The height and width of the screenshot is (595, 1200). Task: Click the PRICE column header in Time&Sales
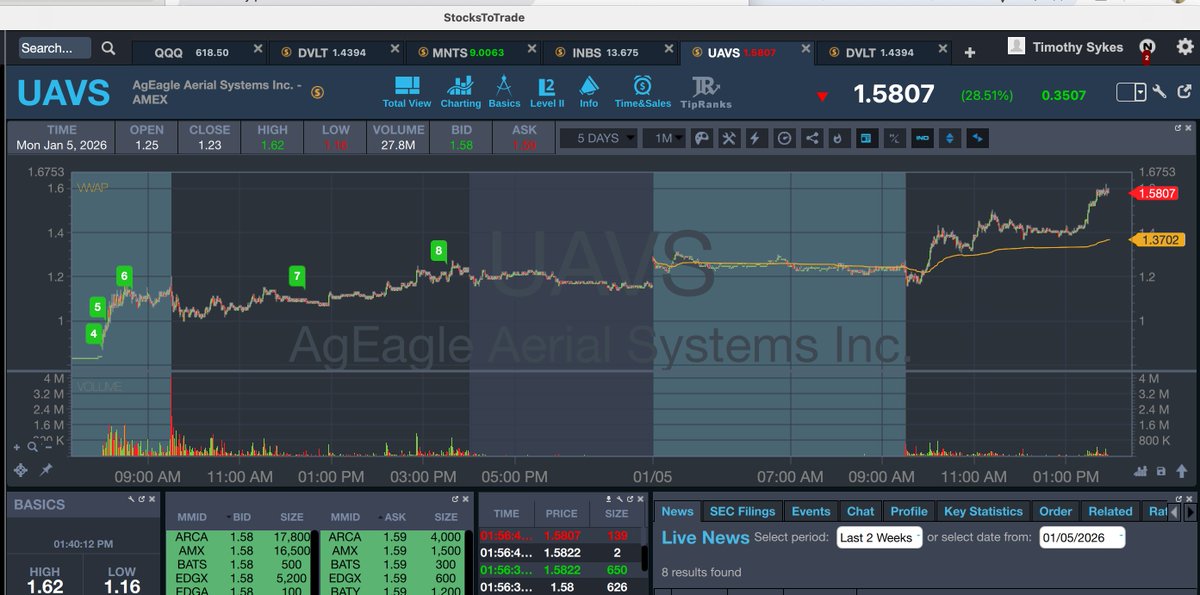(x=562, y=514)
